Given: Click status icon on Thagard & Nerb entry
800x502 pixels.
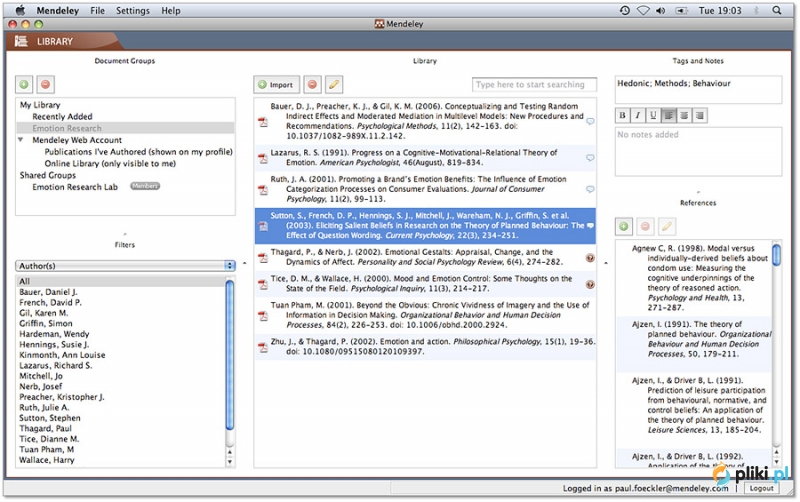Looking at the screenshot, I should pyautogui.click(x=590, y=258).
